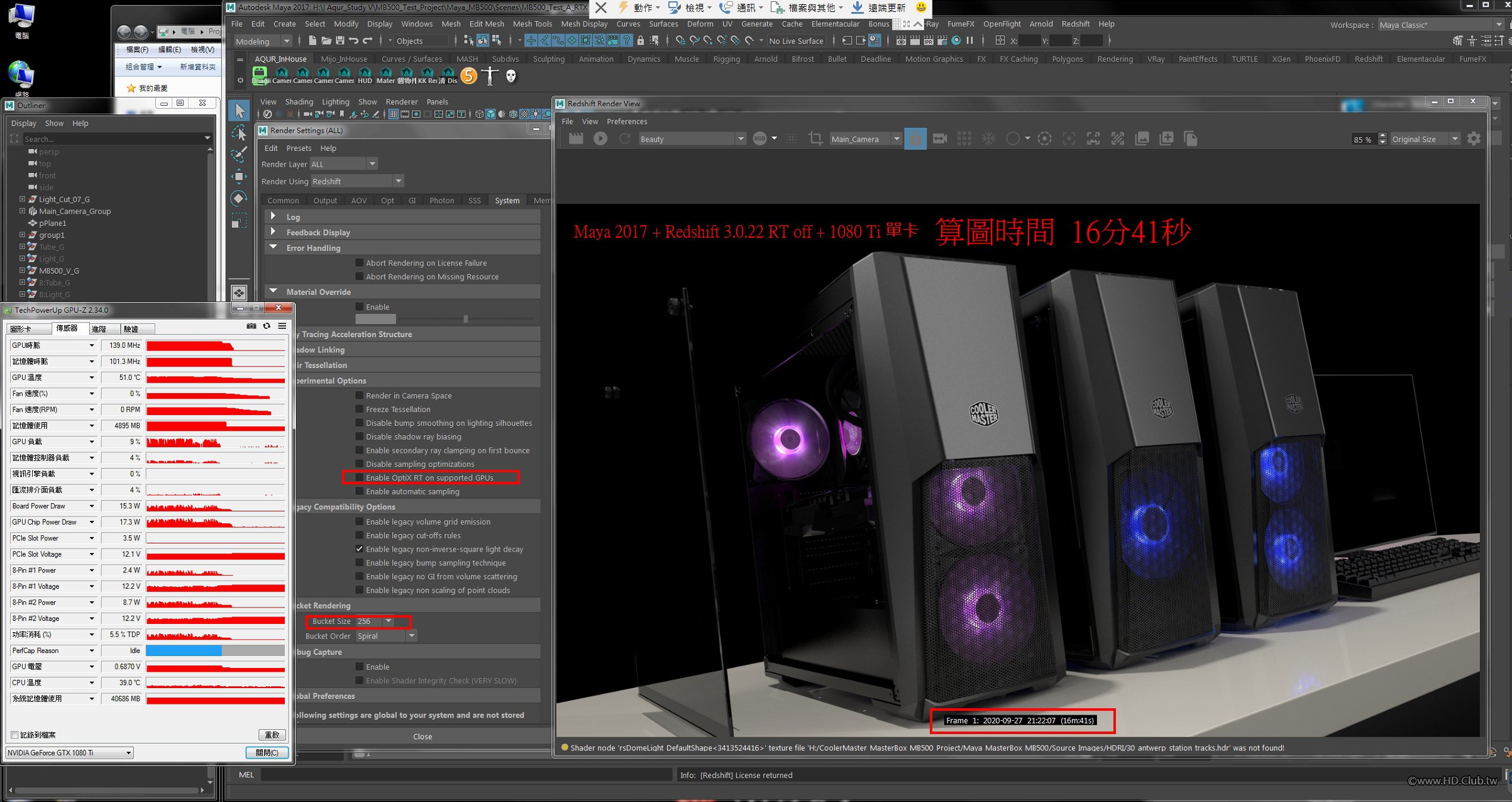Check Freeze Tessellation option
Screen dimensions: 1512x802
360,409
